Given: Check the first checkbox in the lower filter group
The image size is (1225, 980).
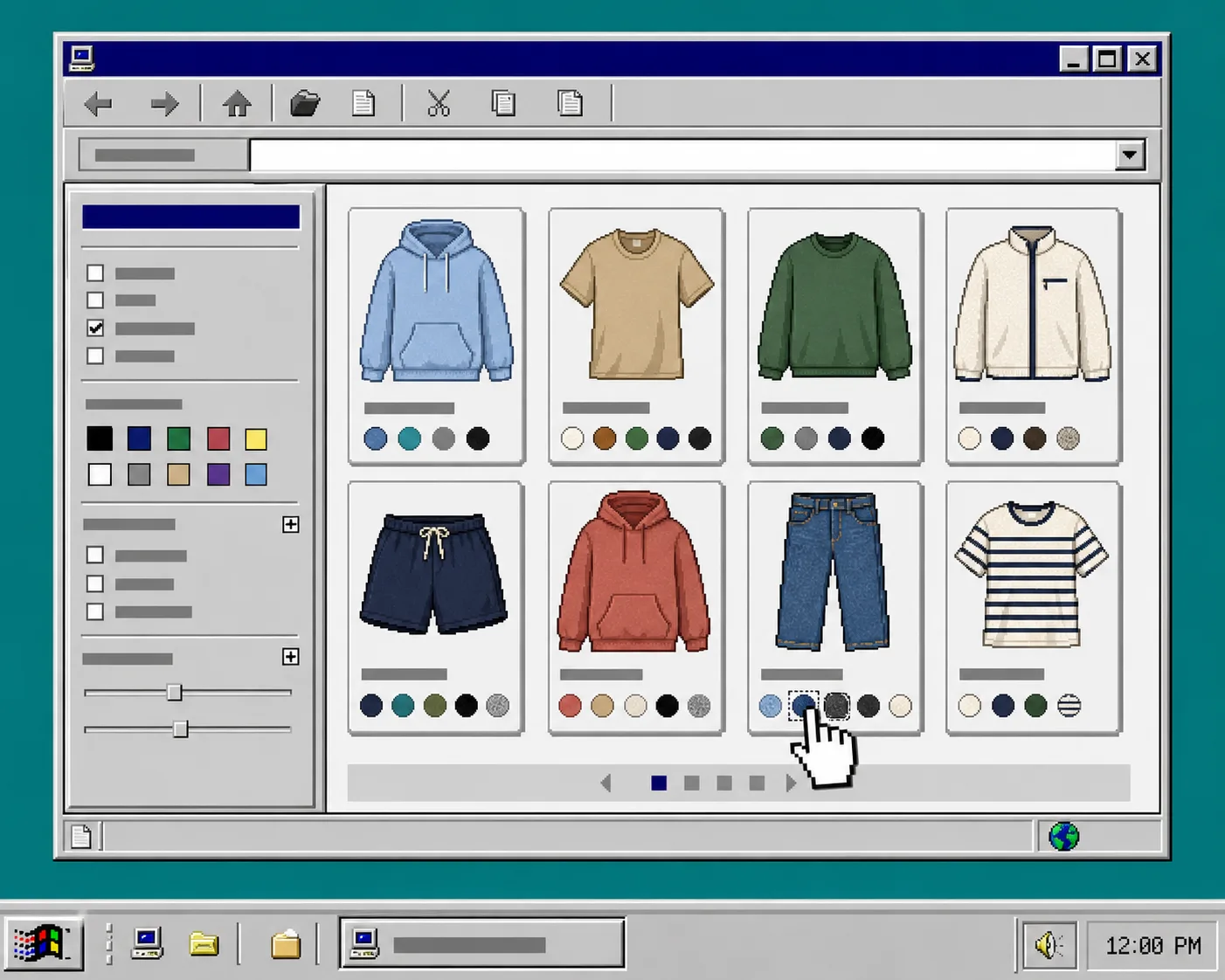Looking at the screenshot, I should tap(95, 556).
